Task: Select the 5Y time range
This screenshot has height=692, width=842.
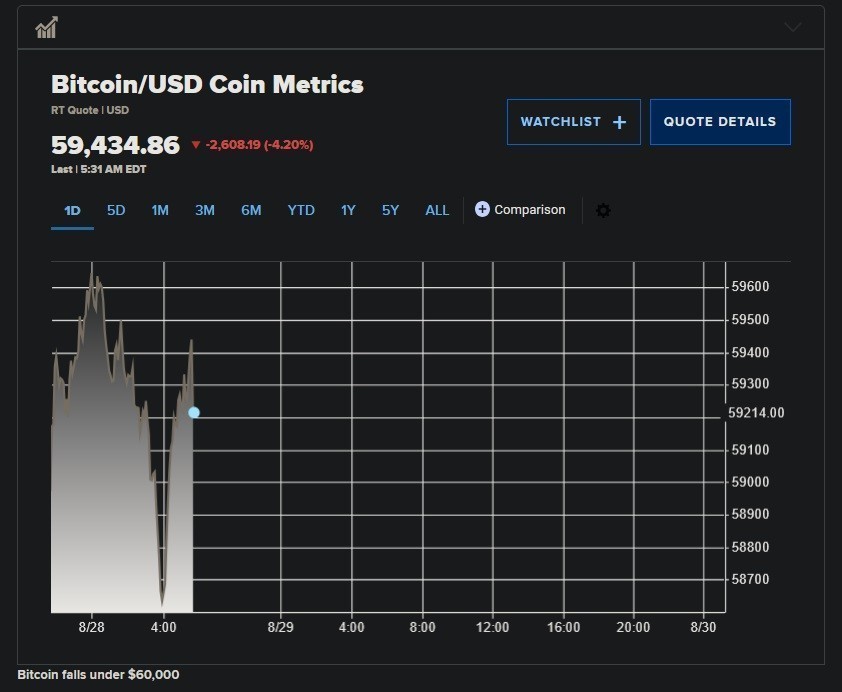Action: [390, 210]
